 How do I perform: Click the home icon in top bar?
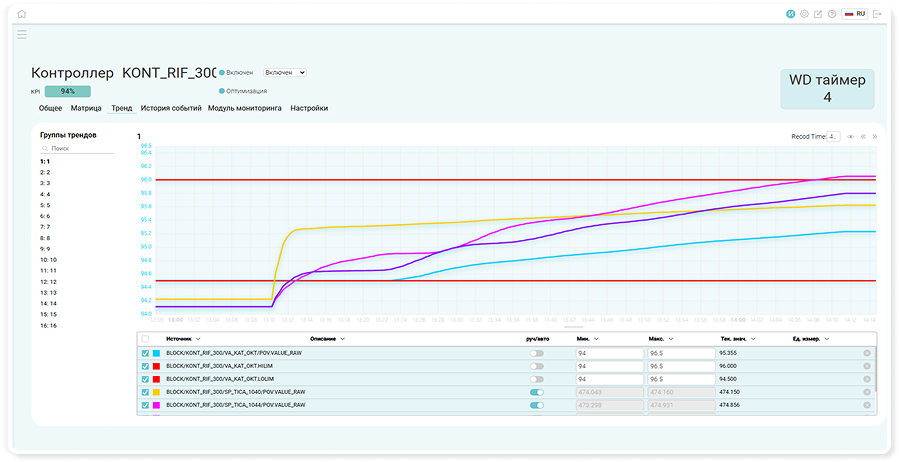pos(22,15)
